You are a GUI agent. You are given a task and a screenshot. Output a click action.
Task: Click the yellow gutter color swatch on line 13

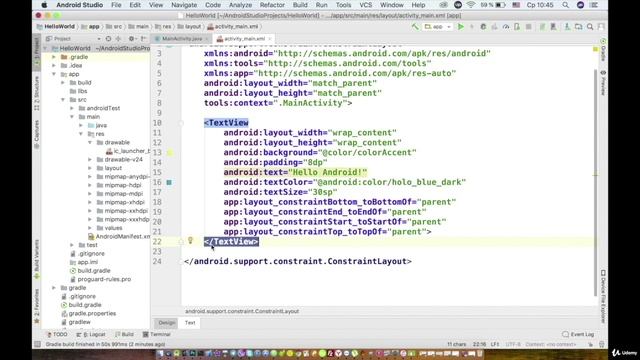[170, 153]
